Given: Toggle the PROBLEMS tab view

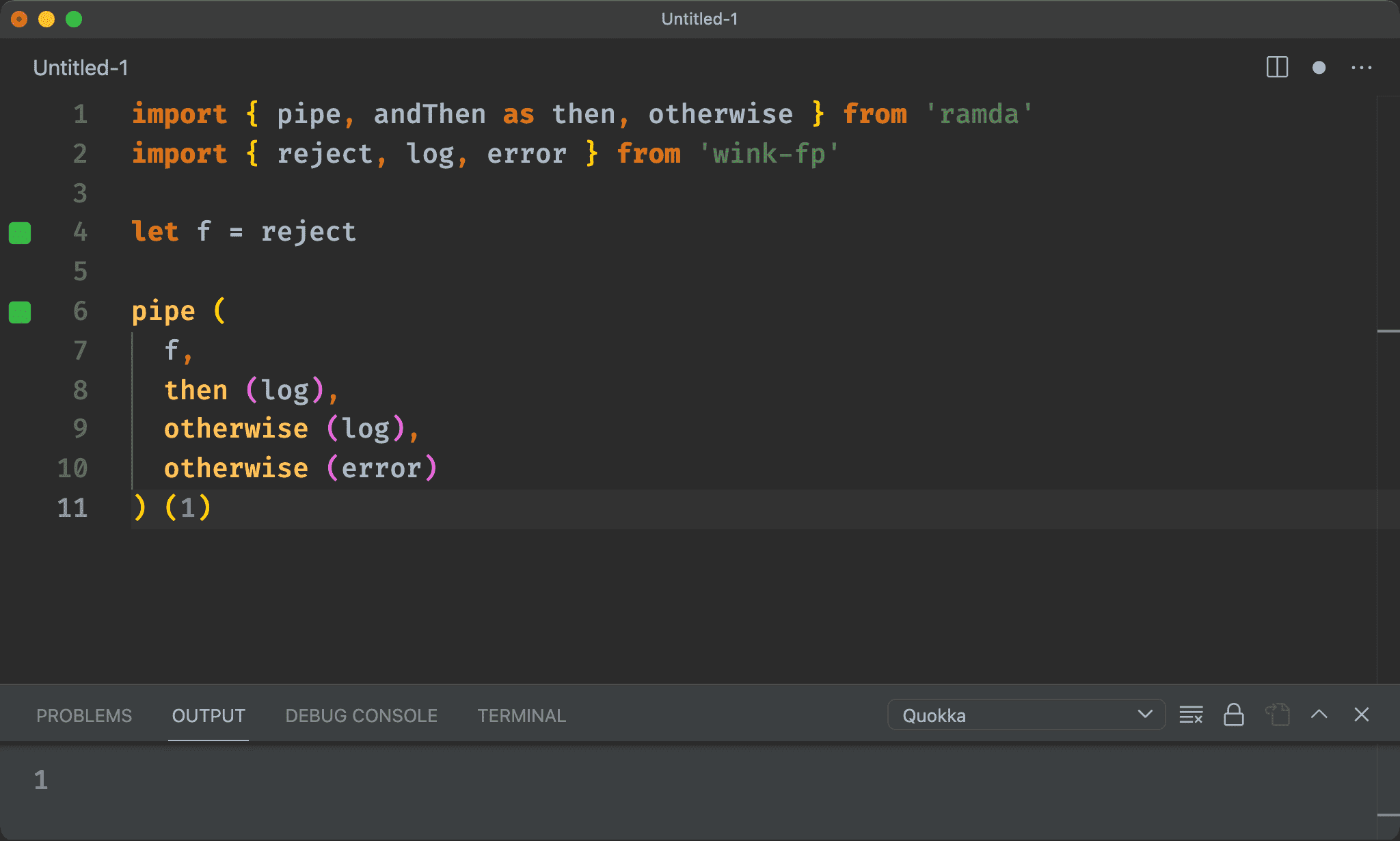Looking at the screenshot, I should click(84, 715).
